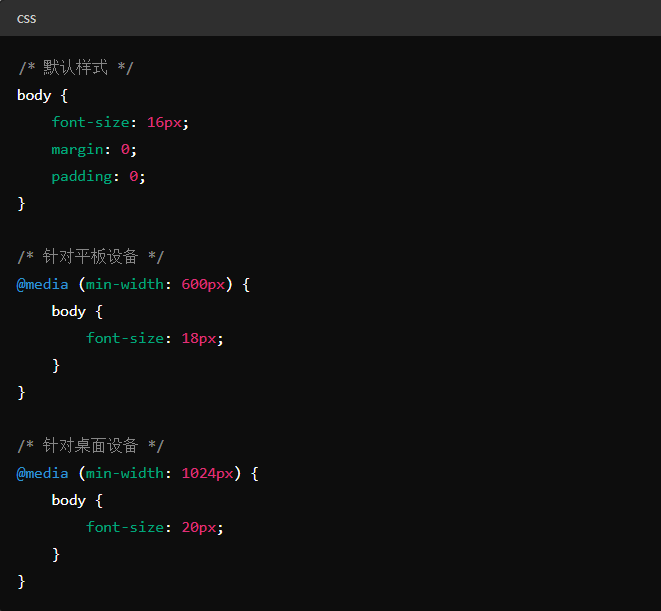This screenshot has height=611, width=661.
Task: Click the margin property name
Action: 77,149
